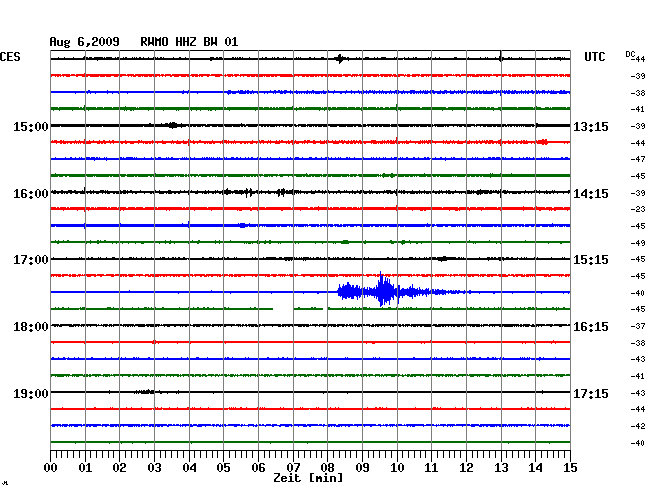
Task: Click the 'CES' time zone header
Action: tap(10, 57)
